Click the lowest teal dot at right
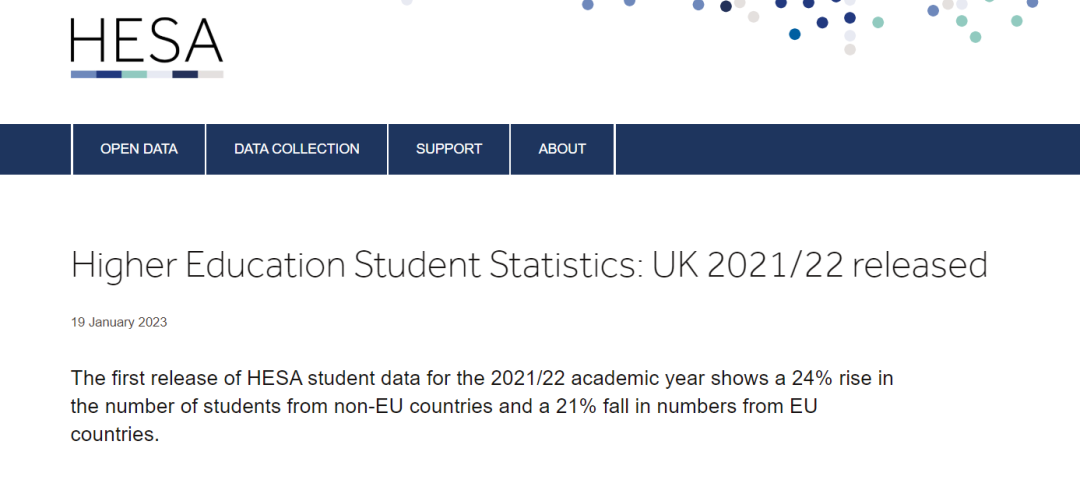 coord(975,37)
